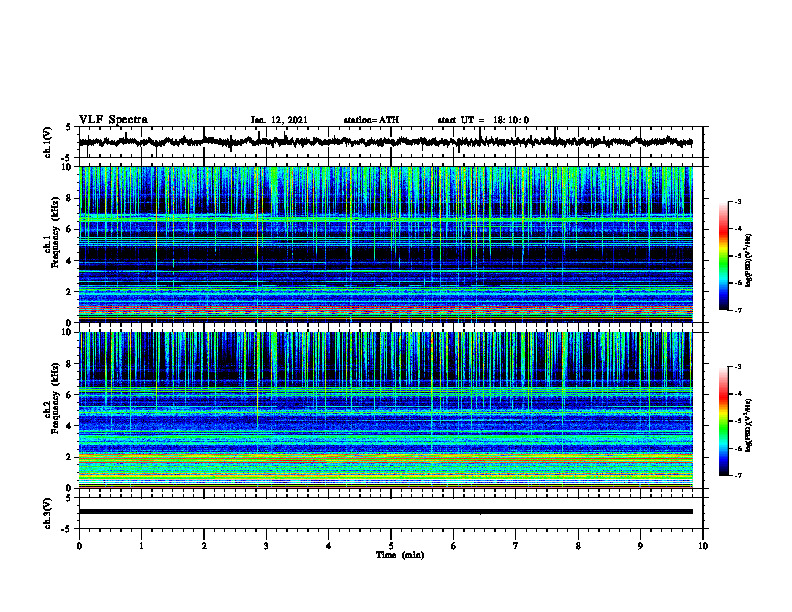Click the ch.2 spectrogram color scale bar
792x612 pixels.
click(x=724, y=421)
